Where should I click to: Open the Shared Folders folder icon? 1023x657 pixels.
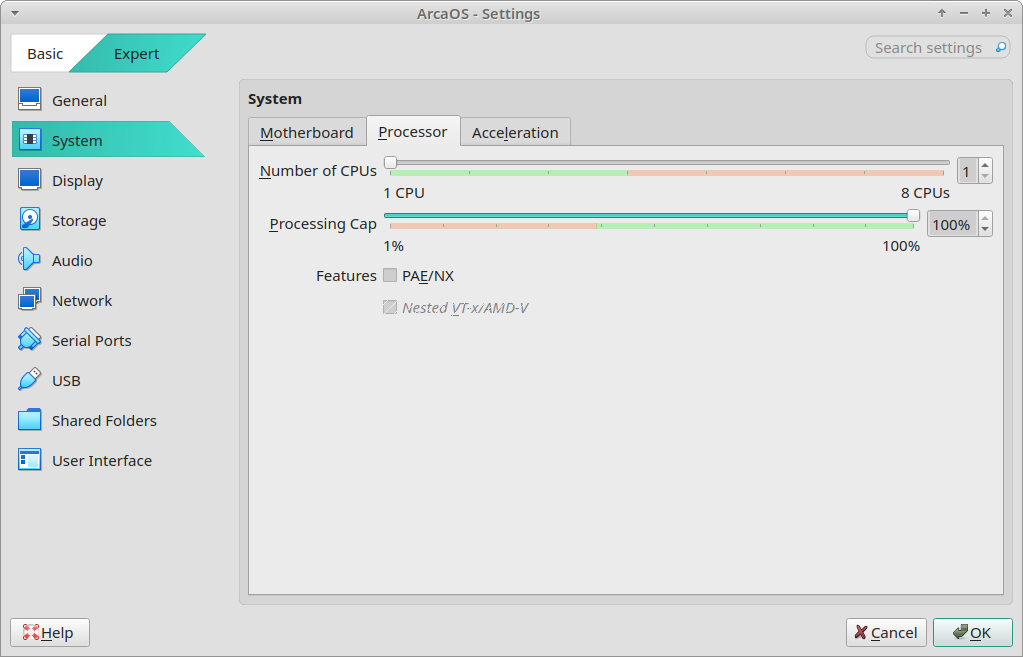point(29,420)
